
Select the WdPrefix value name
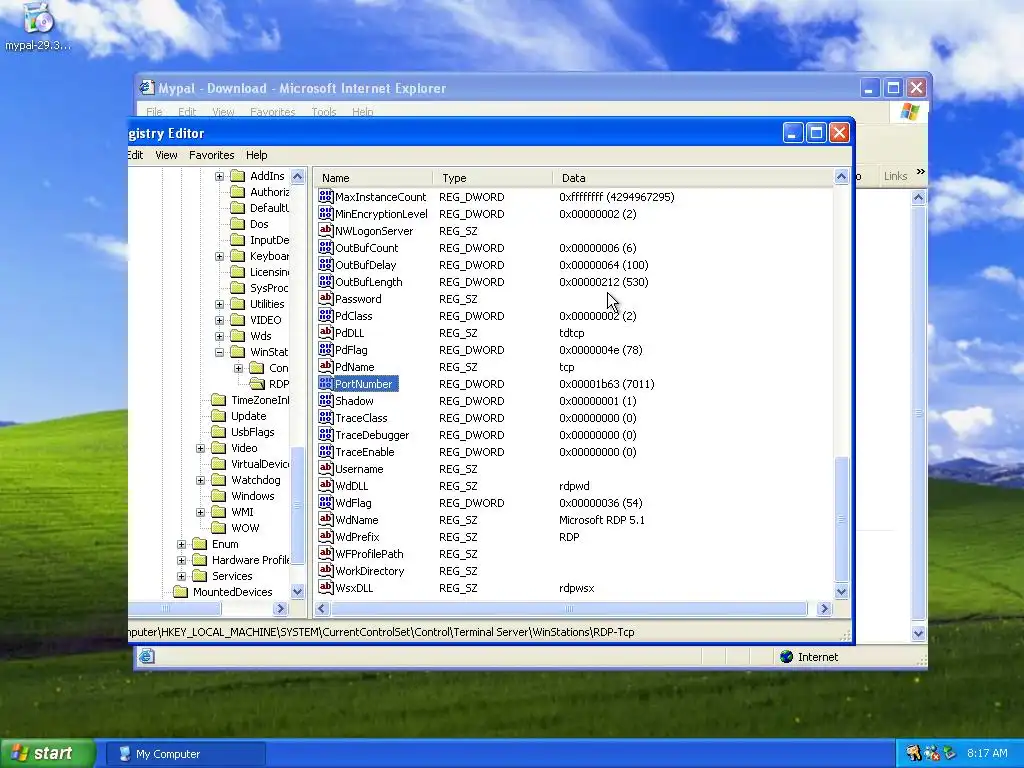pyautogui.click(x=357, y=537)
